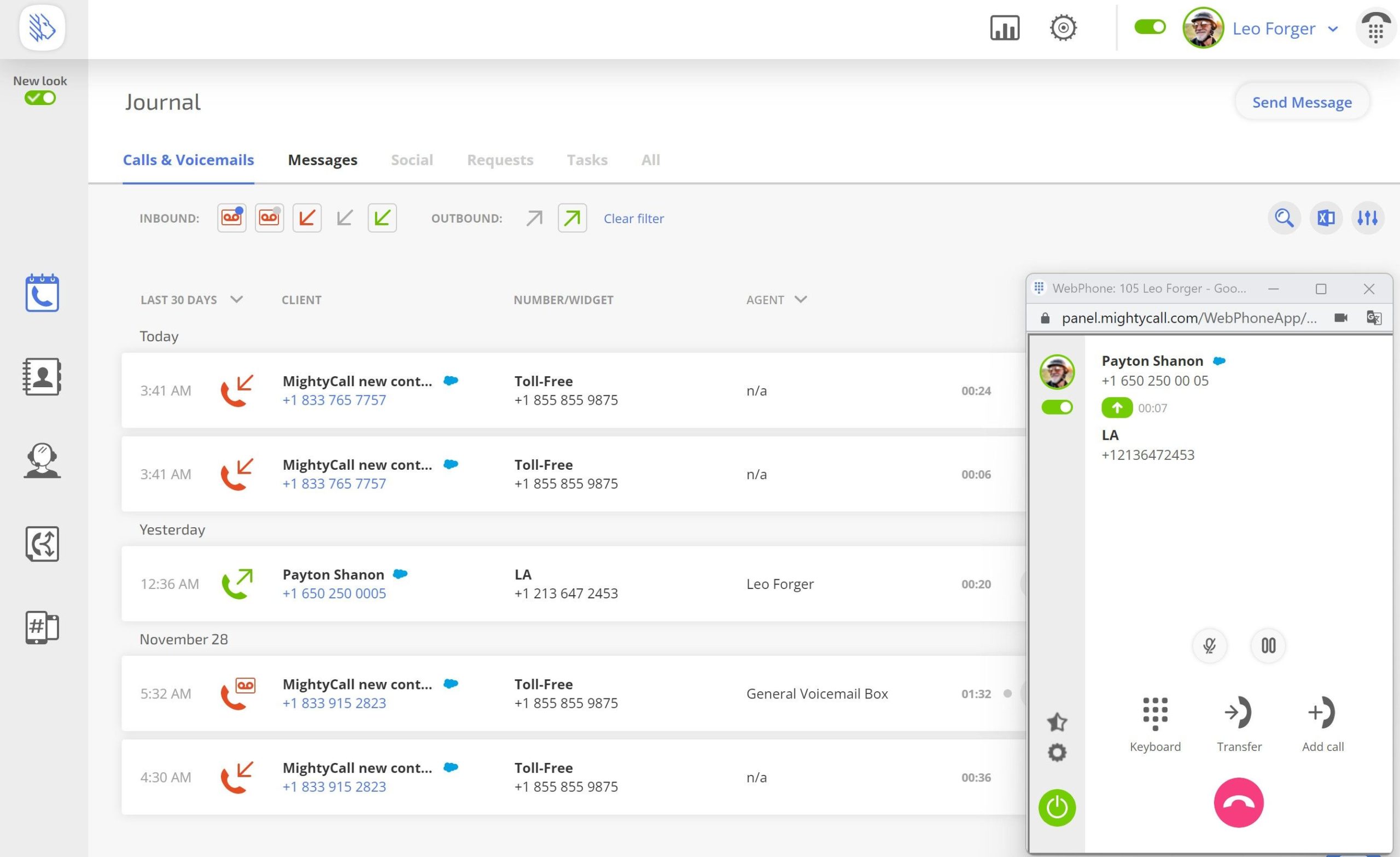
Task: Click the Clear filter link
Action: (633, 218)
